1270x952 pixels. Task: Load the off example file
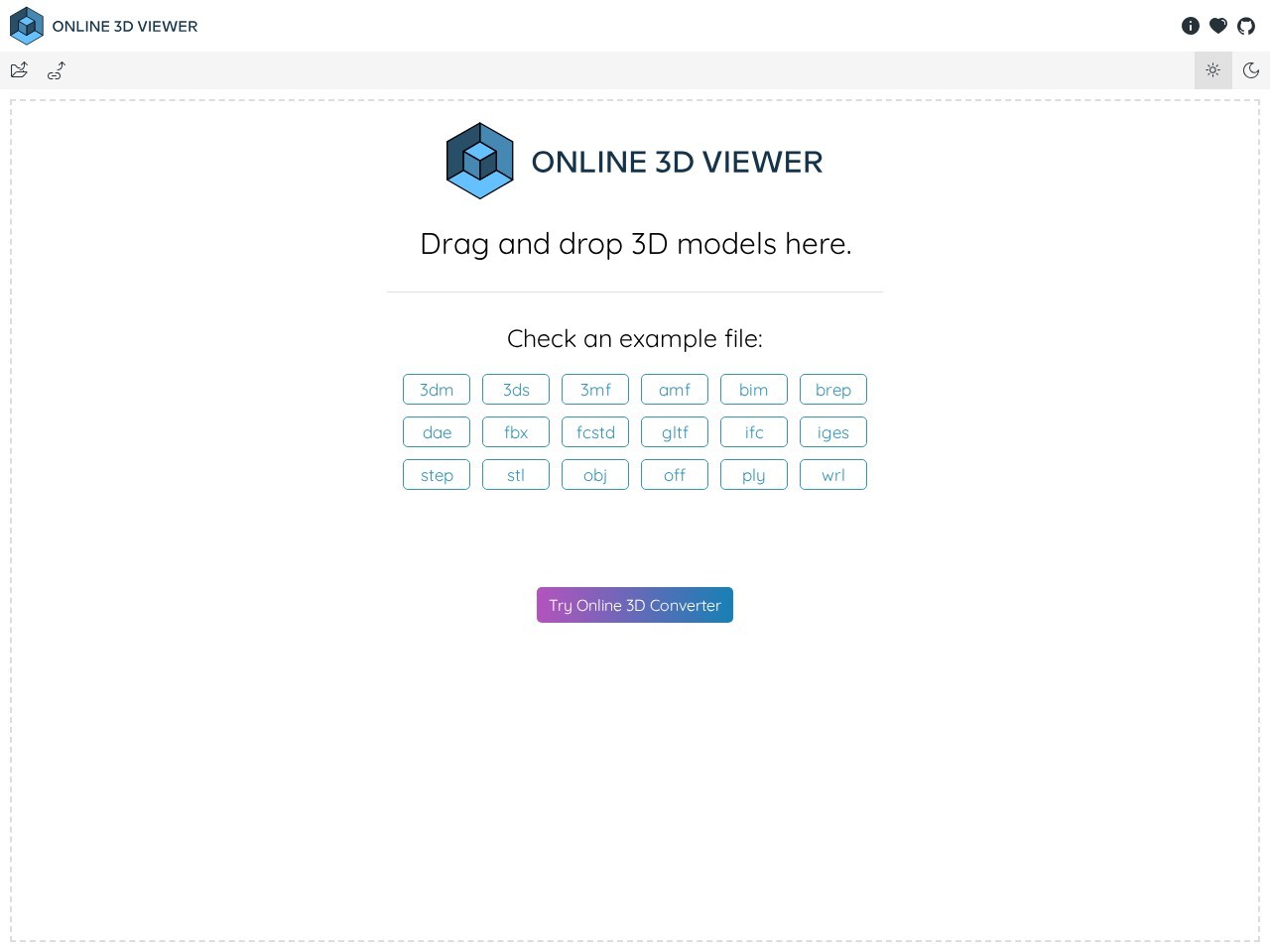click(x=675, y=475)
